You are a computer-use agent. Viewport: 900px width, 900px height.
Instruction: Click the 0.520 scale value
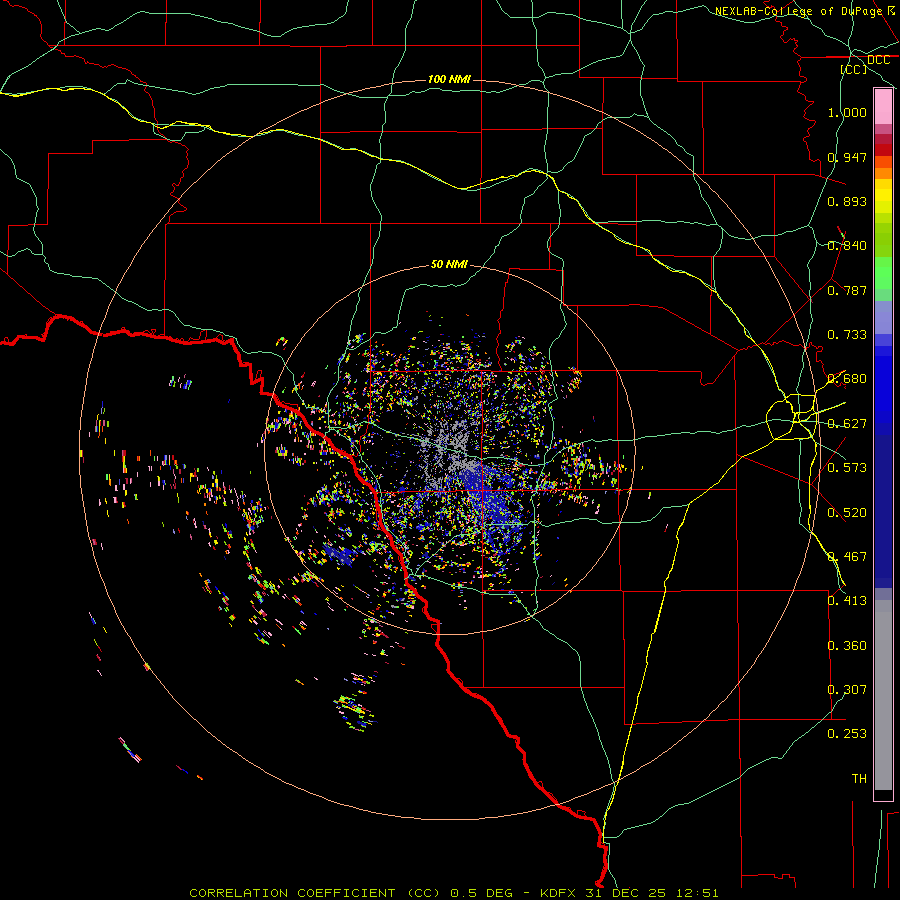847,513
